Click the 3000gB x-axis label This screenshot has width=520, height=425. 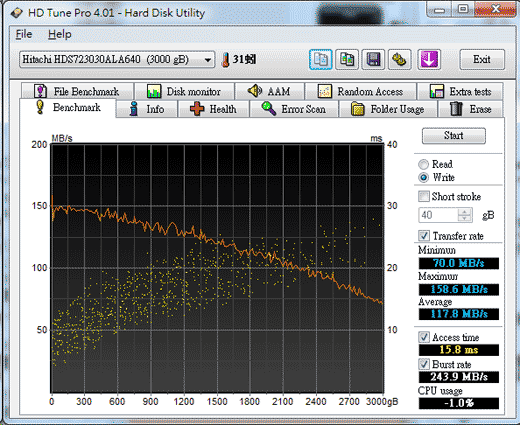pos(382,401)
